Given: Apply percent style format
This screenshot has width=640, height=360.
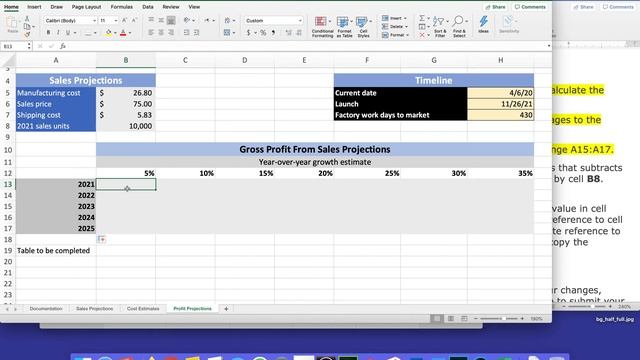Looking at the screenshot, I should click(x=263, y=33).
